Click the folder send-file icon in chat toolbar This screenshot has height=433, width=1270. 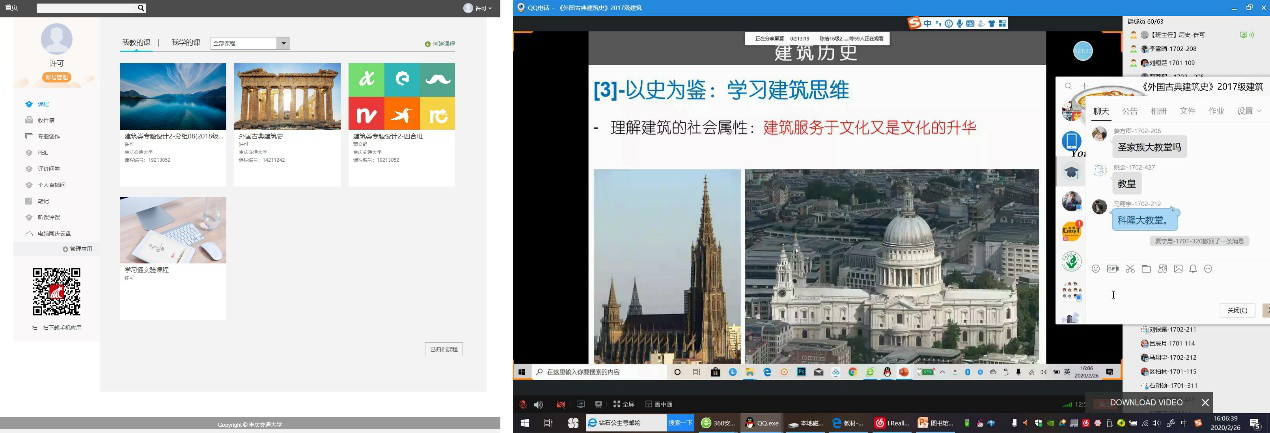coord(1145,269)
